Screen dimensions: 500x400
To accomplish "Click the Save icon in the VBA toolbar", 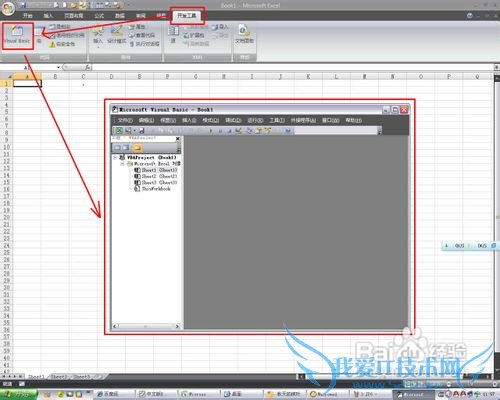I will (141, 131).
